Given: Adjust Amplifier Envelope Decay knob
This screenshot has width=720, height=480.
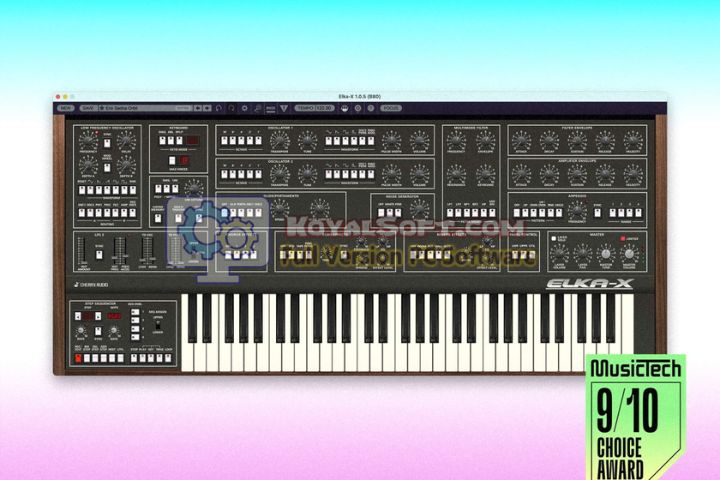Looking at the screenshot, I should pos(549,175).
